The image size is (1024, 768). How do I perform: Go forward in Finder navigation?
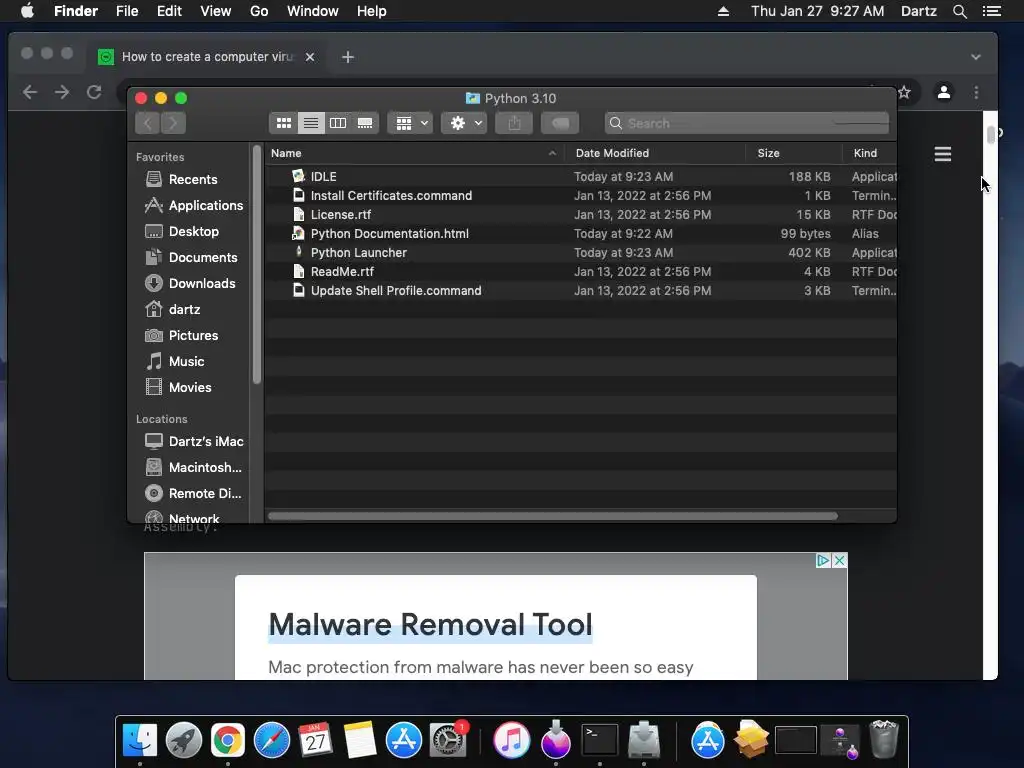(173, 123)
